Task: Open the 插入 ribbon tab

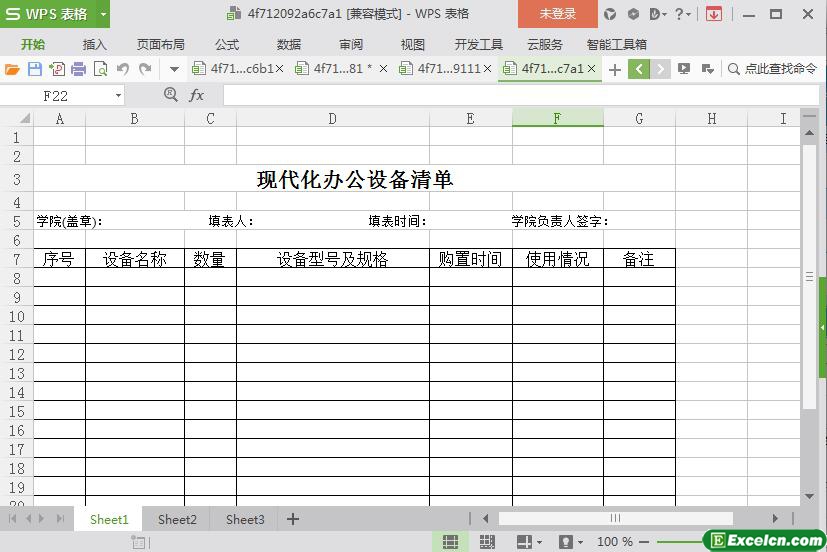Action: [94, 45]
